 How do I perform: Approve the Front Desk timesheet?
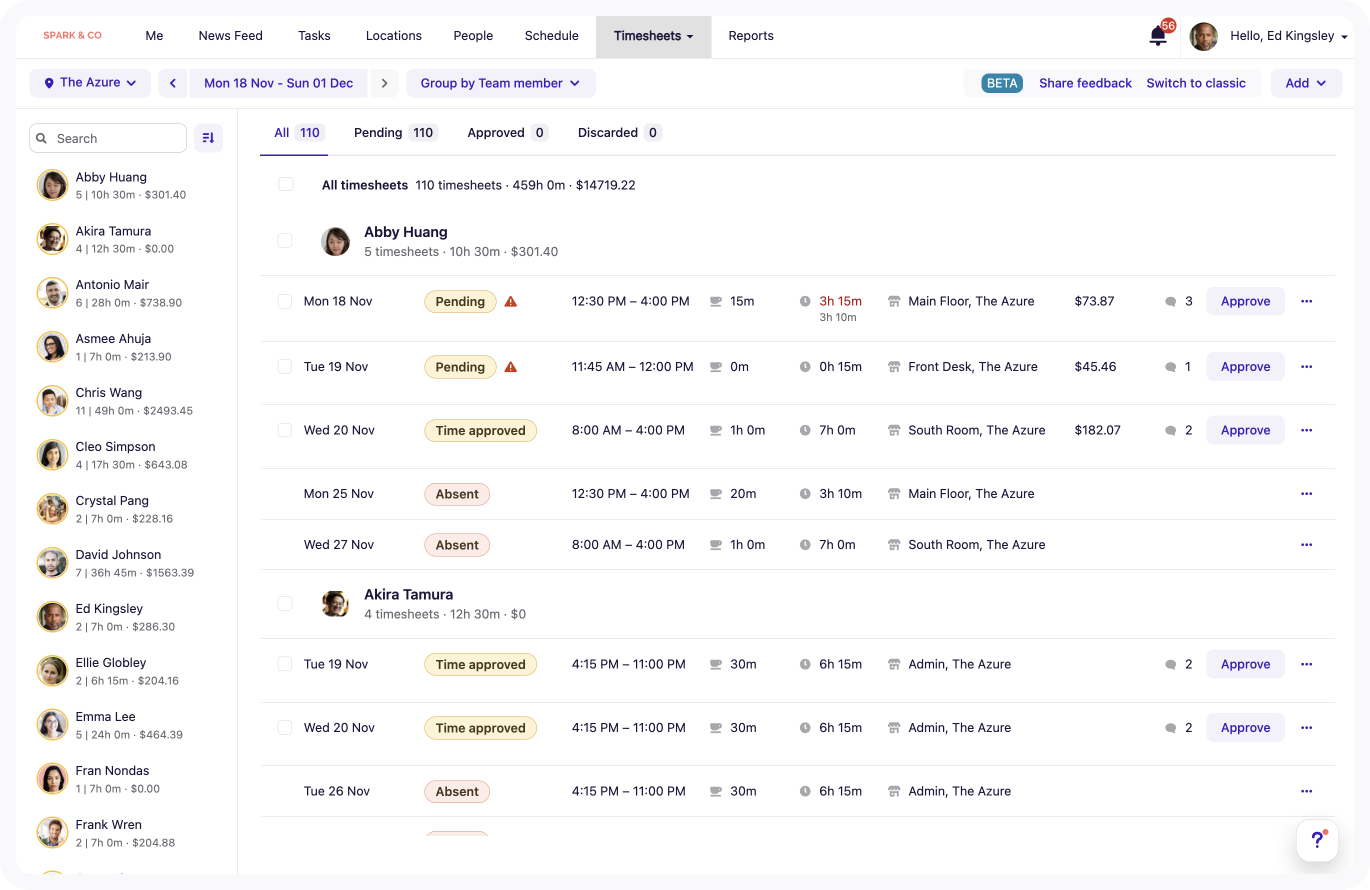point(1245,367)
